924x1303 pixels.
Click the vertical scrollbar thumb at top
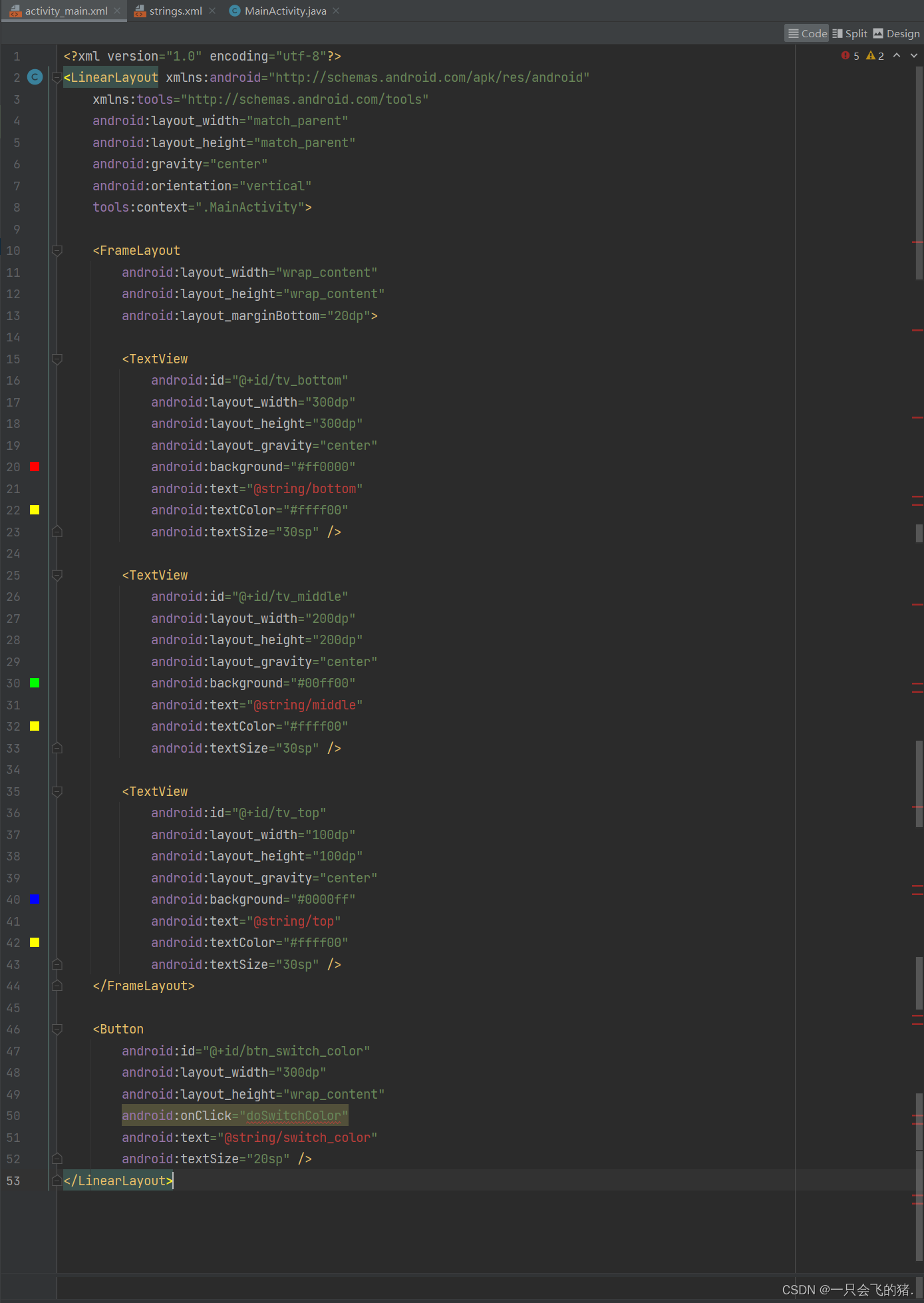tap(919, 173)
